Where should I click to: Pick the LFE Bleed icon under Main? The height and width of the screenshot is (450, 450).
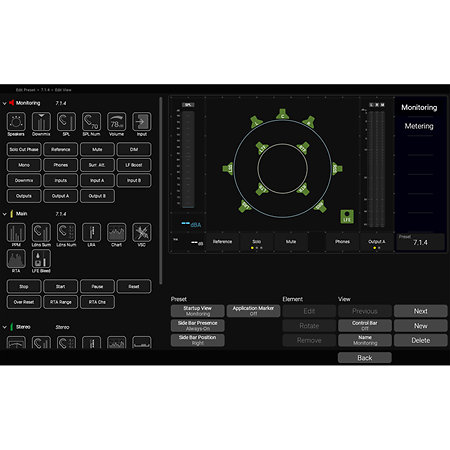(41, 259)
